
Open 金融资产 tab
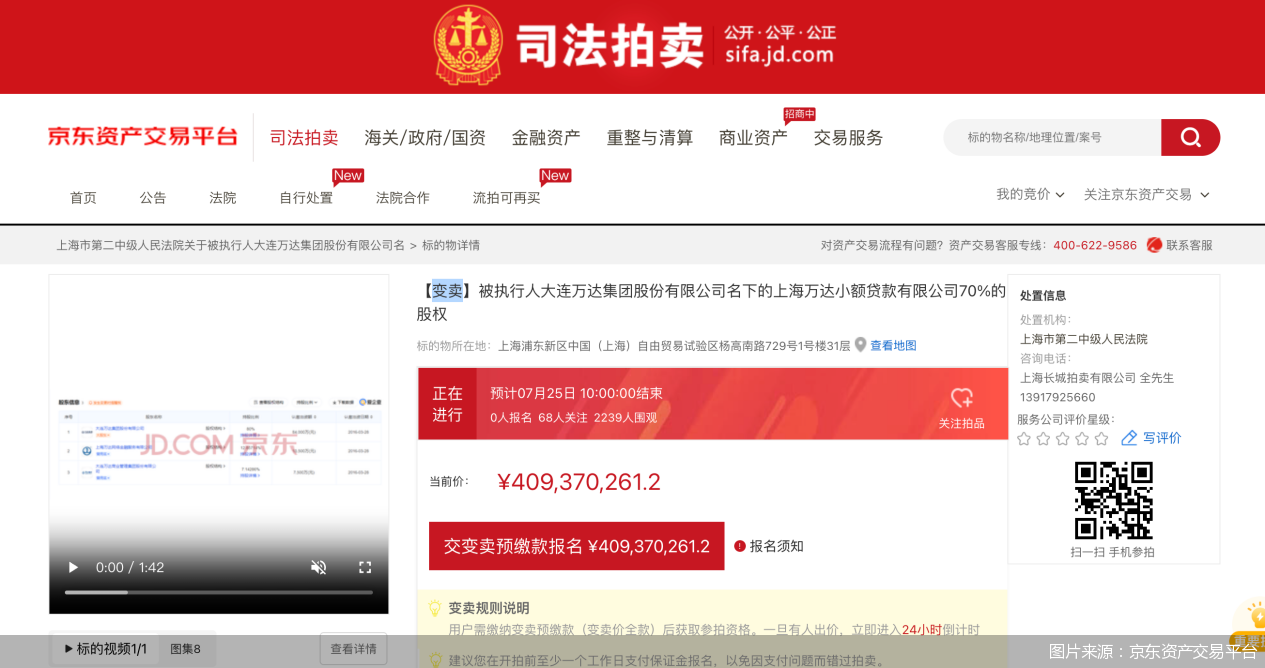546,138
